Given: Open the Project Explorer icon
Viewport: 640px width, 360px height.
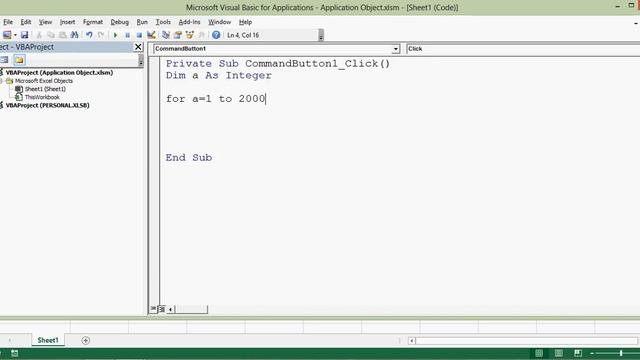Looking at the screenshot, I should click(166, 35).
